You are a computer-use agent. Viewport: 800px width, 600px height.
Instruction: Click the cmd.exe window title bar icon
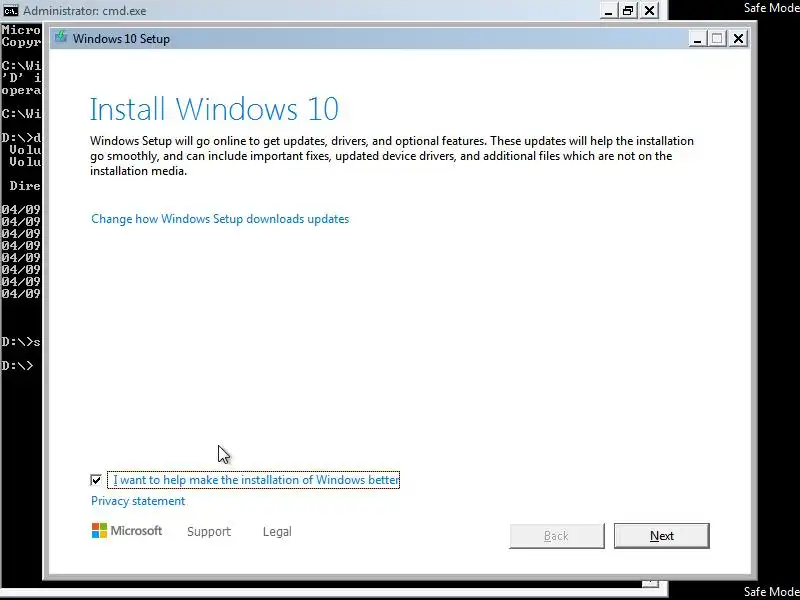(x=11, y=10)
